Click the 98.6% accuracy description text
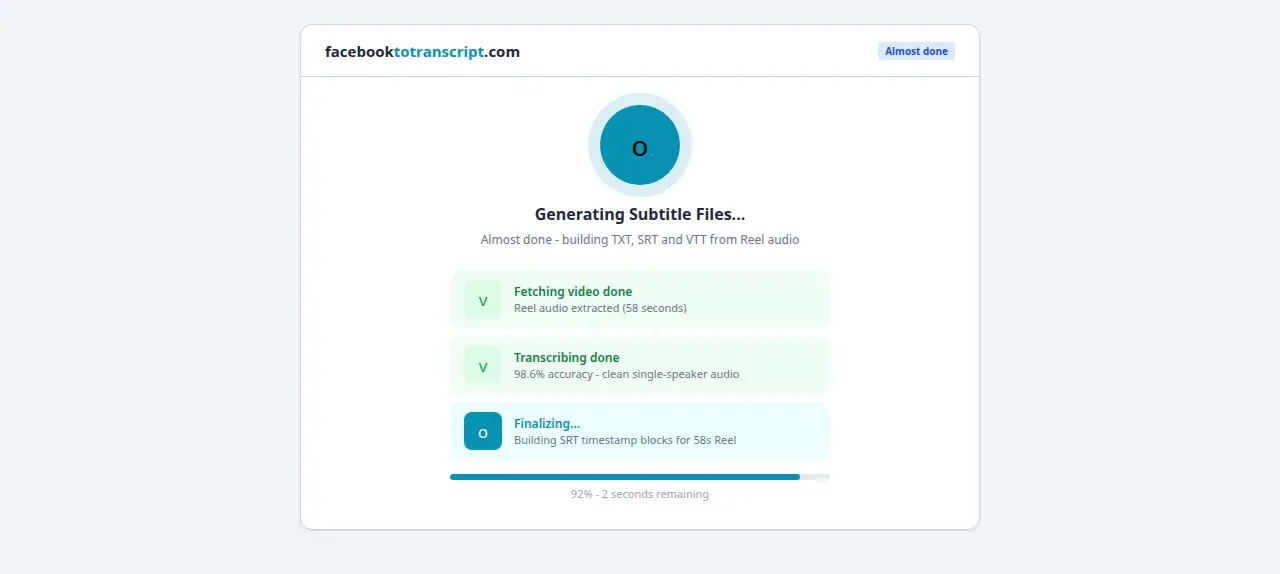Viewport: 1280px width, 574px height. [x=627, y=374]
